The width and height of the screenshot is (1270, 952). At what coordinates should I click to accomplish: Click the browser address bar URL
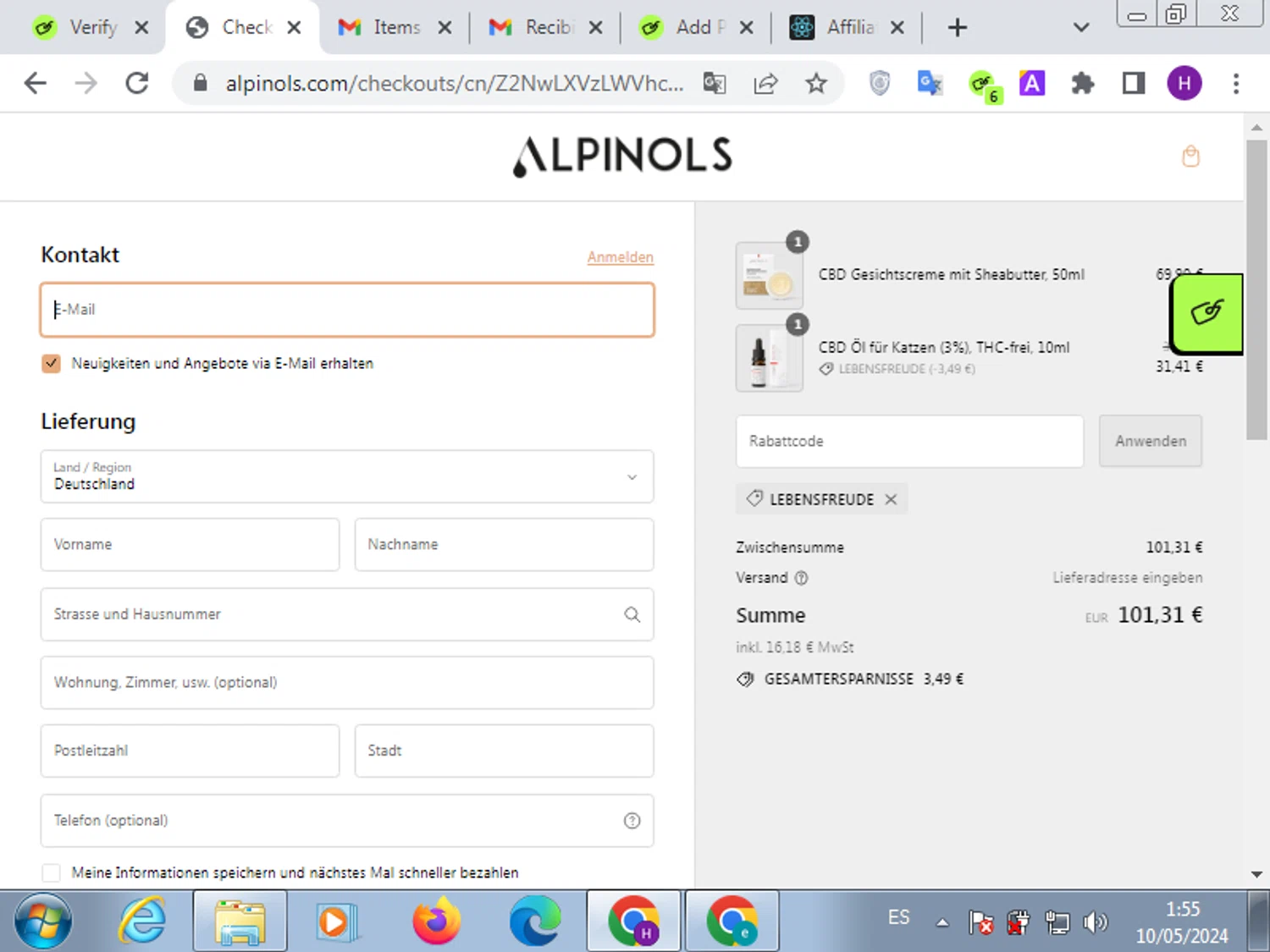(454, 83)
